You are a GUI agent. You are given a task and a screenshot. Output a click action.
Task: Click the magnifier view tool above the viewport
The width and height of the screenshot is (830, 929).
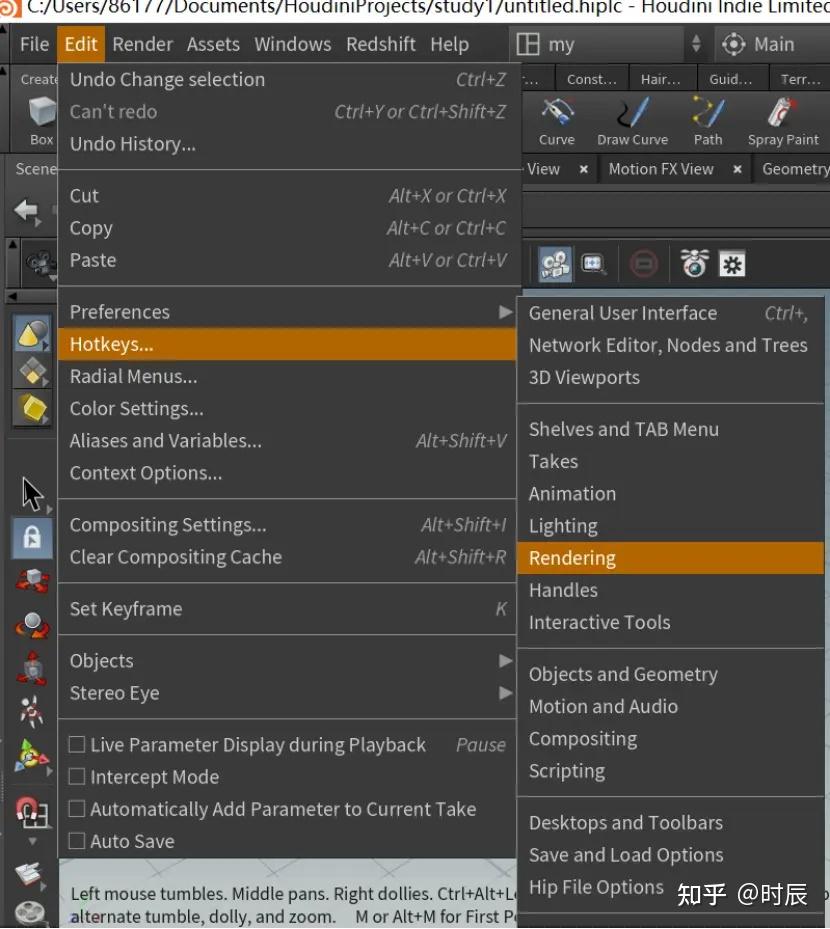click(594, 263)
